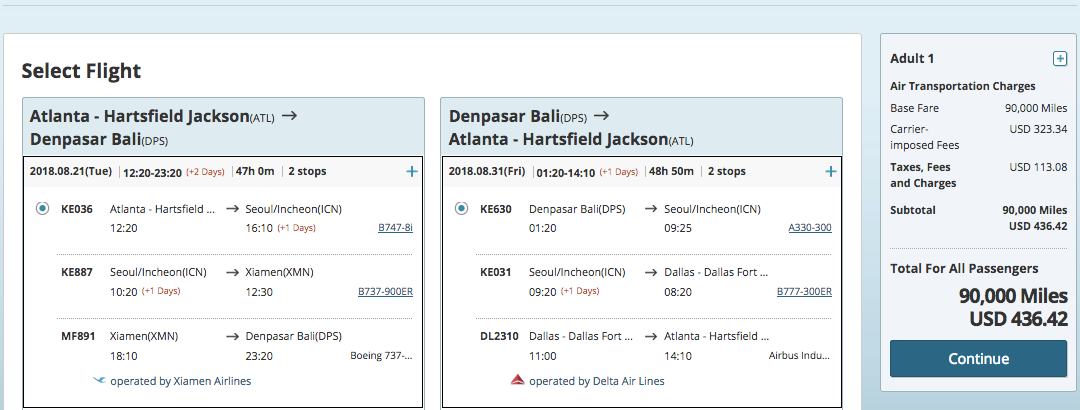Expand Adult 1 fare details plus icon
Screen dimensions: 1080x410
tap(1060, 59)
